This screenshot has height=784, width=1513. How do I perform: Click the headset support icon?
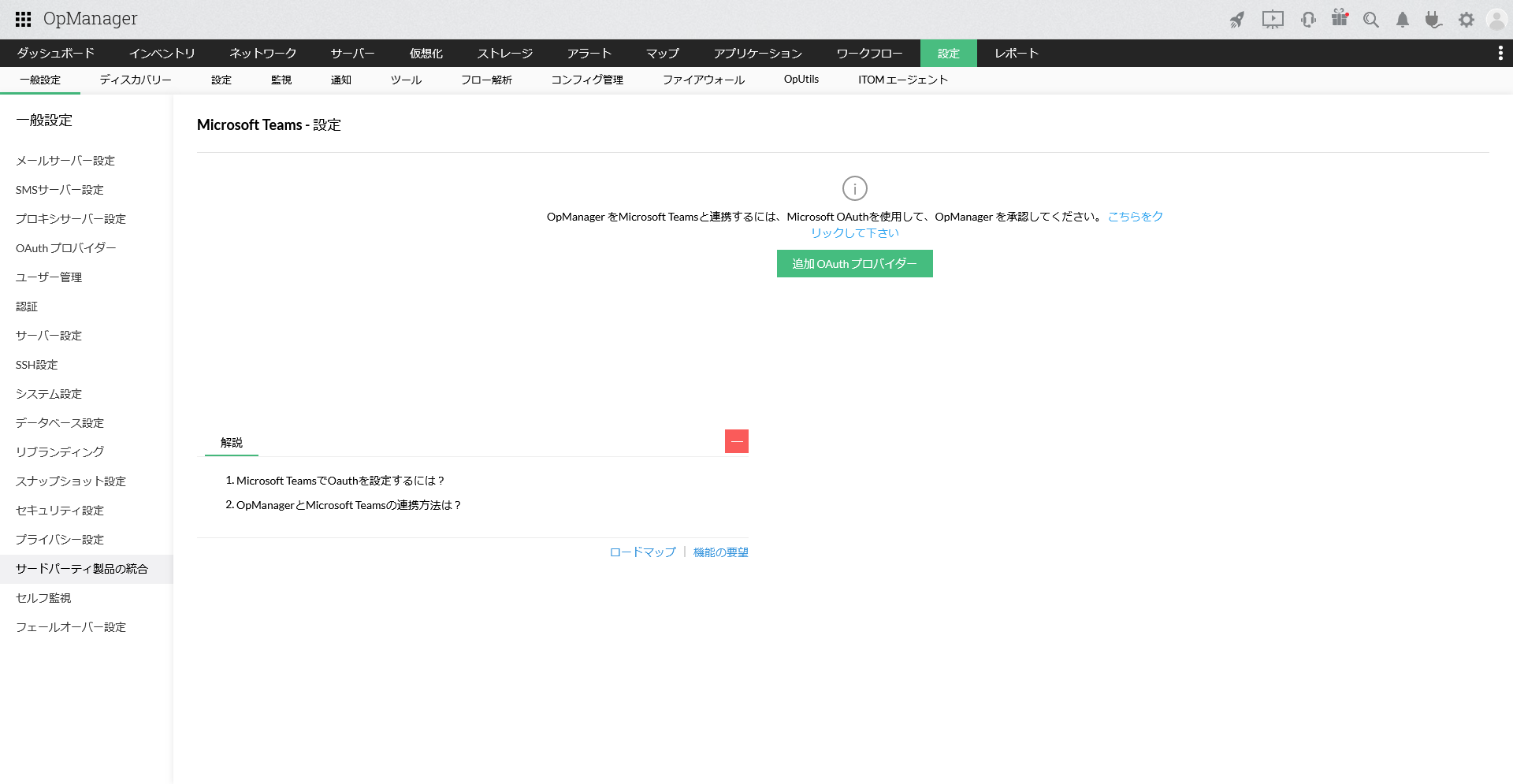(1308, 20)
